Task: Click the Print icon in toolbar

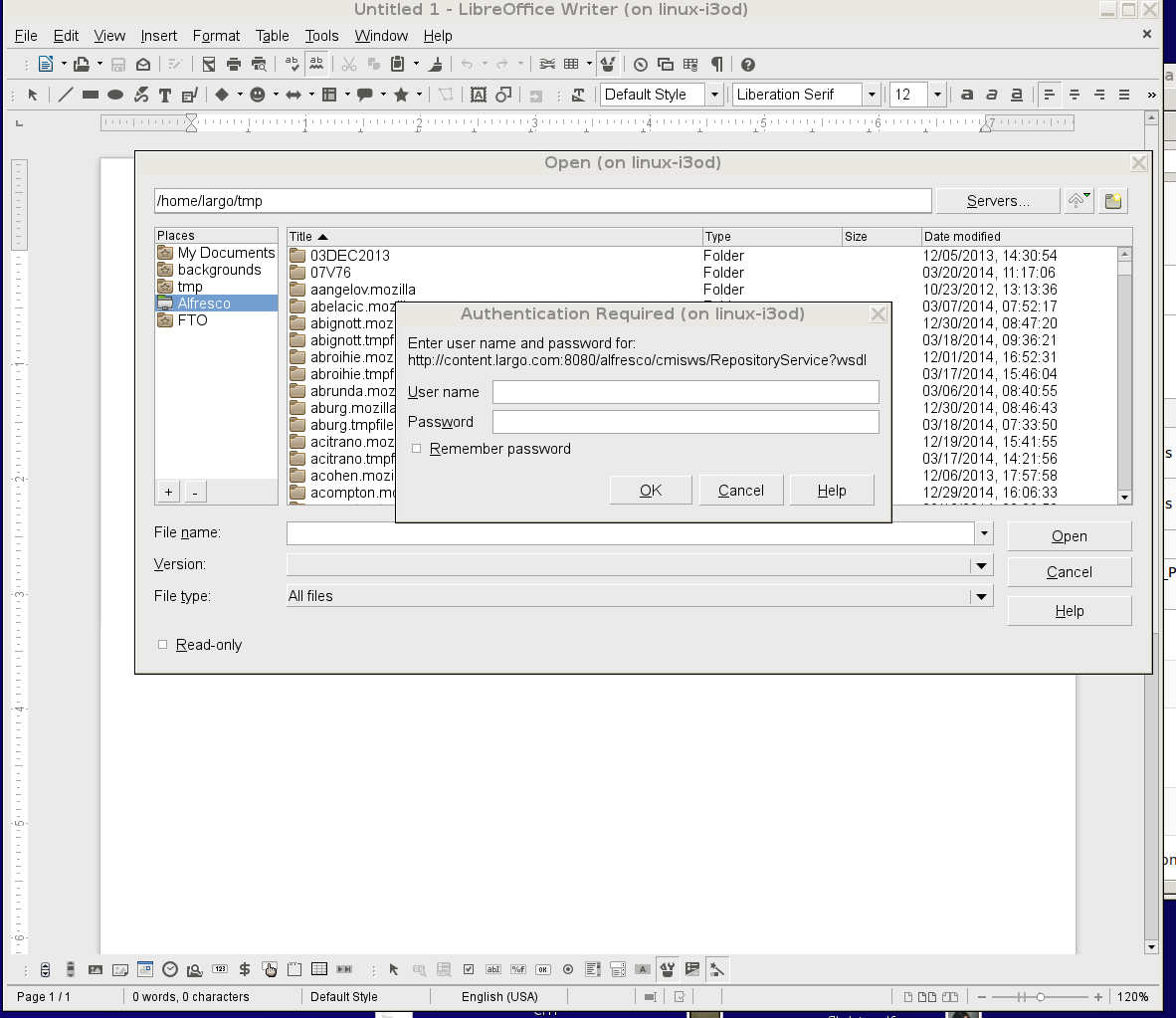Action: coord(234,65)
